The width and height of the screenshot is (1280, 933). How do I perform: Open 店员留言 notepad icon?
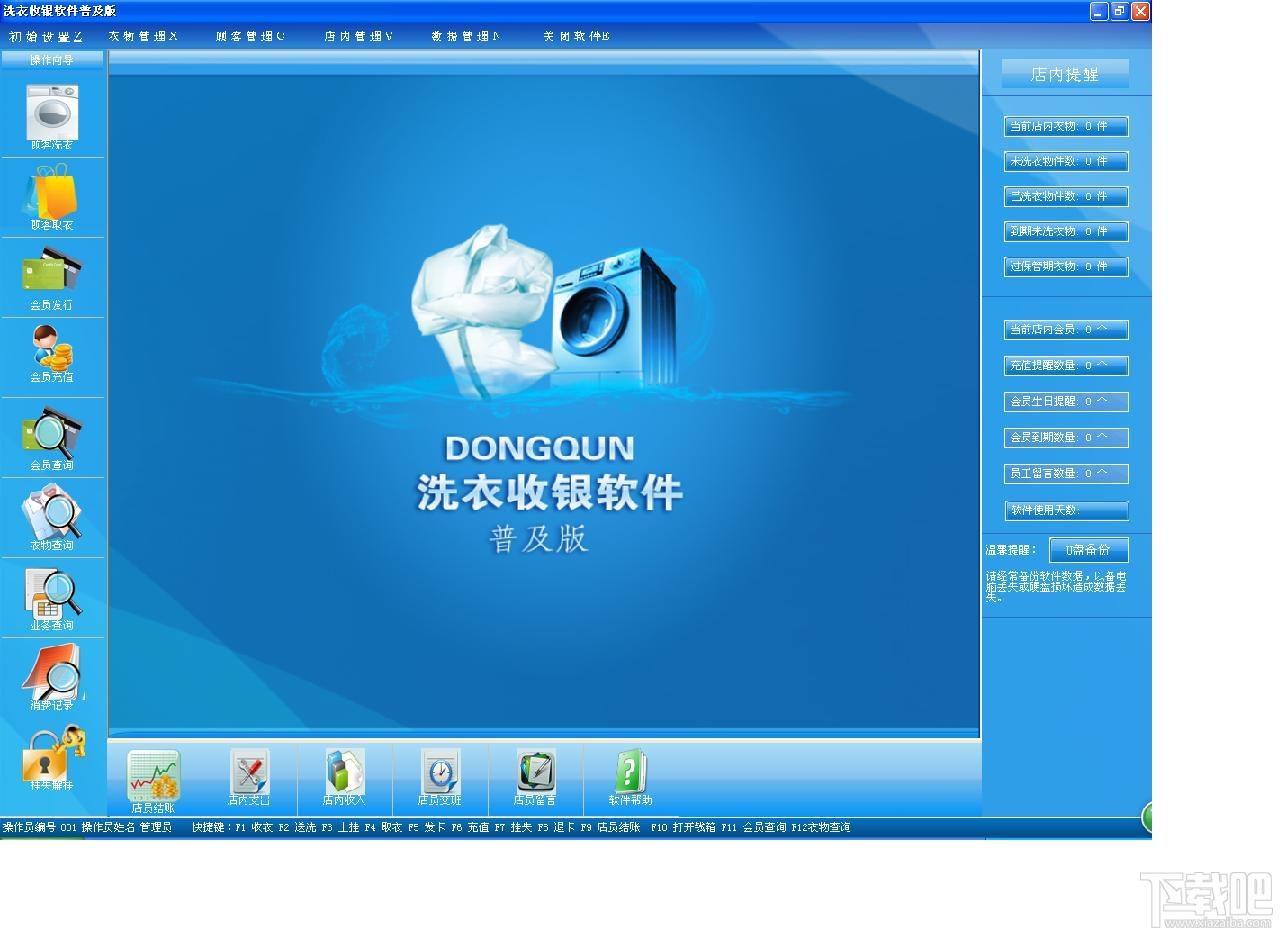point(535,772)
